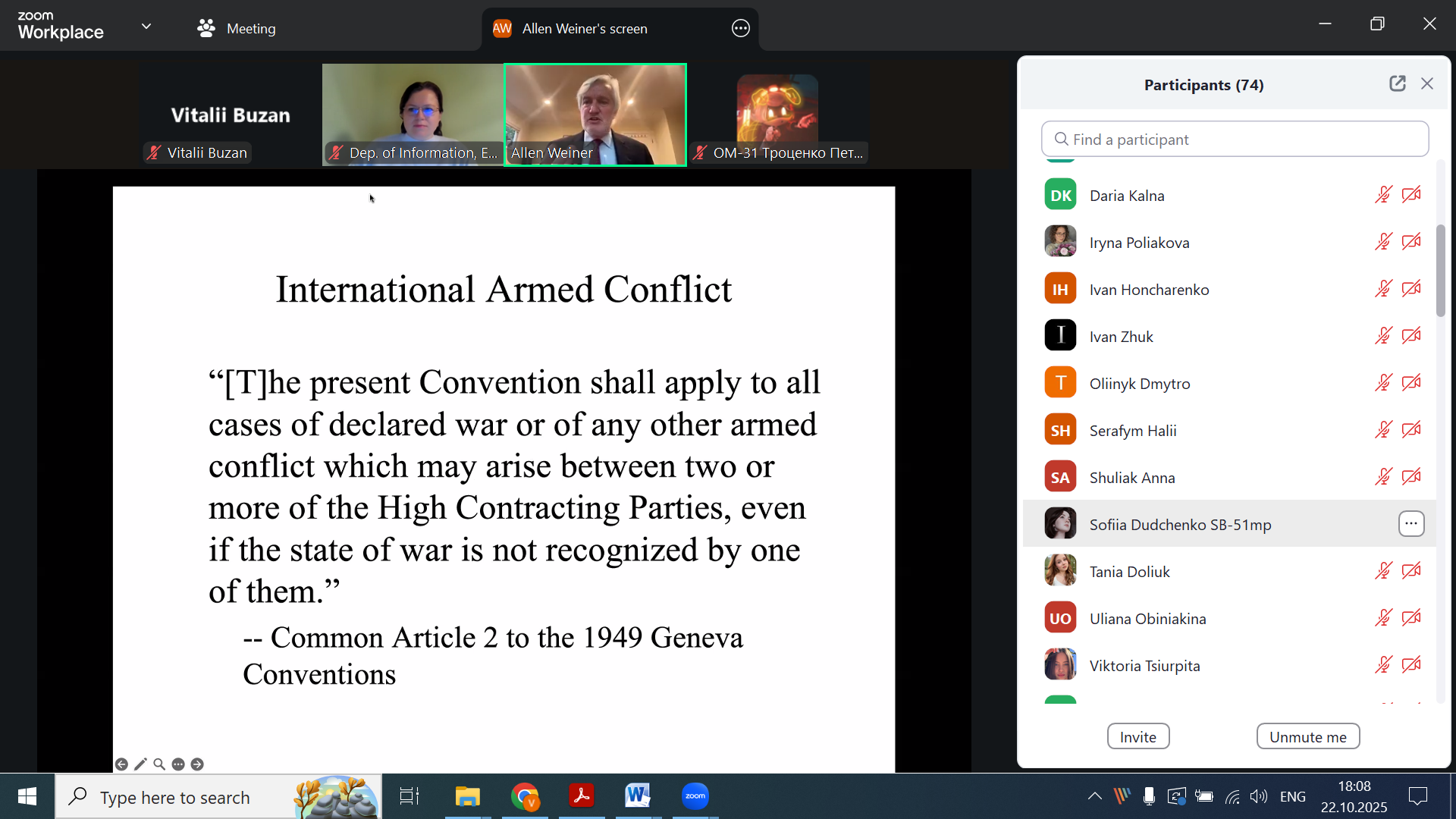This screenshot has width=1456, height=819.
Task: Close the Participants panel
Action: click(x=1427, y=83)
